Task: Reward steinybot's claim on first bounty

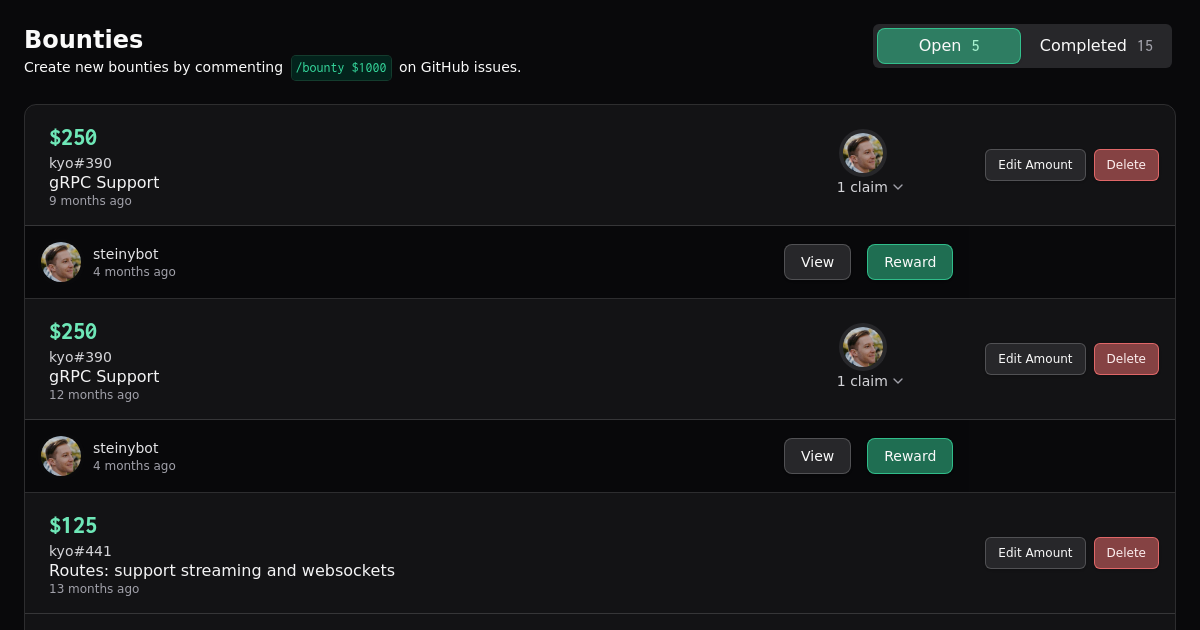Action: (x=910, y=262)
